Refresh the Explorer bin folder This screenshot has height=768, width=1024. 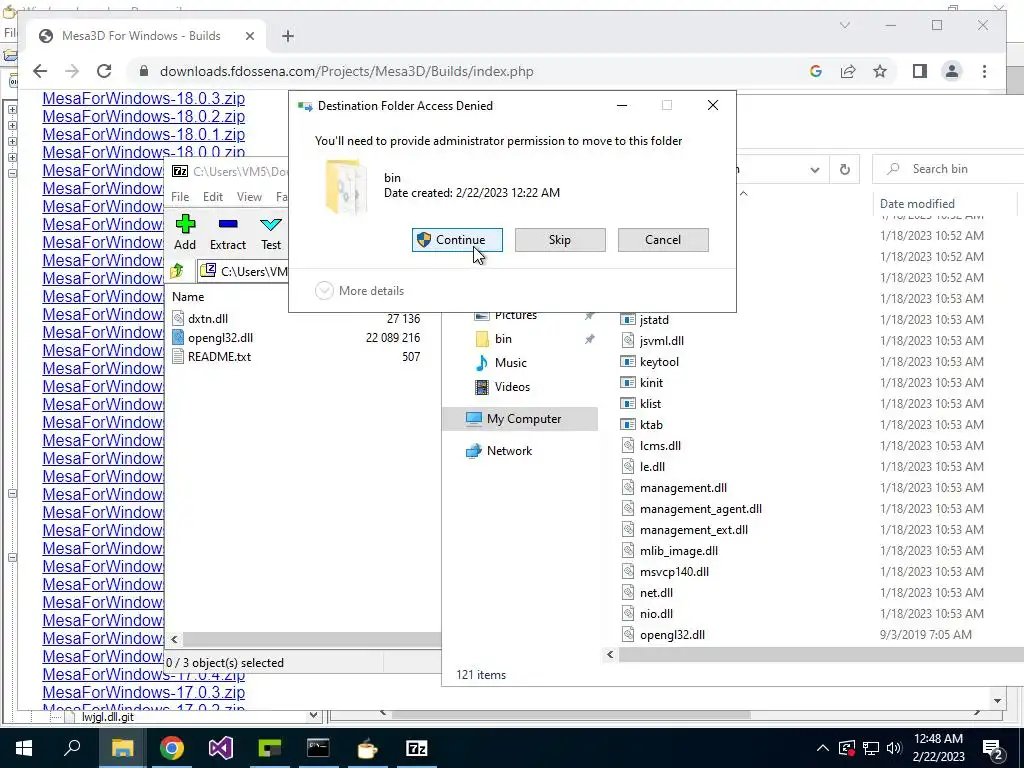click(x=844, y=169)
